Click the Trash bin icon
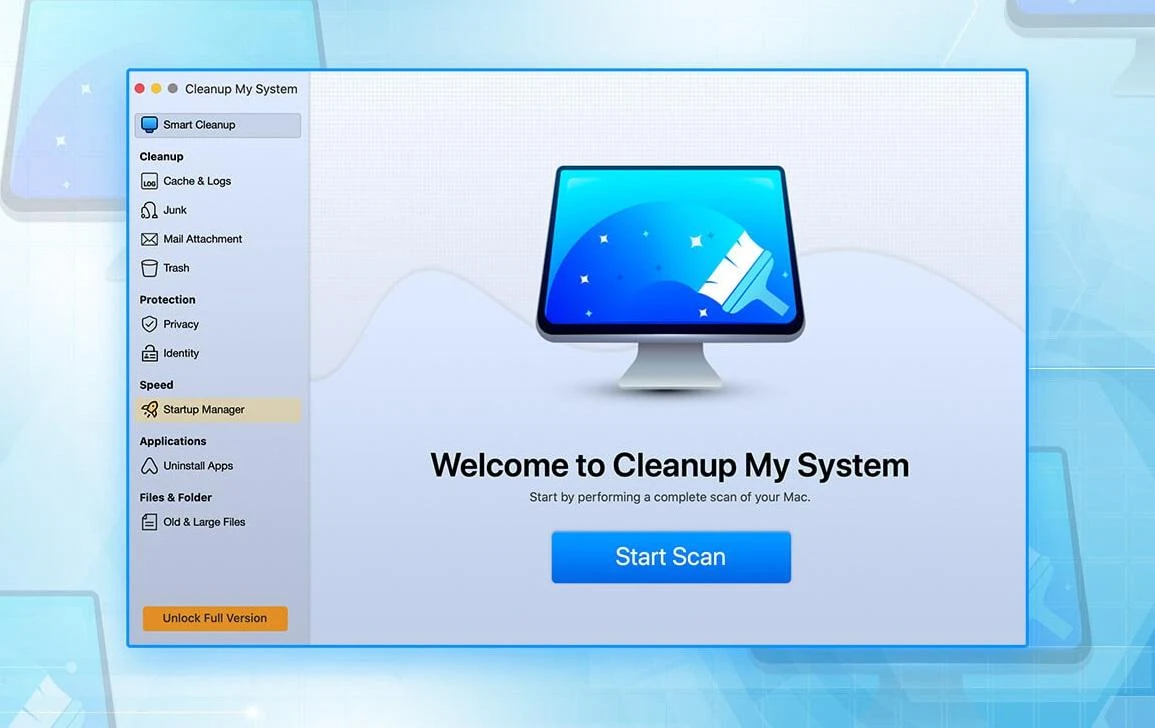This screenshot has width=1155, height=728. [x=150, y=268]
